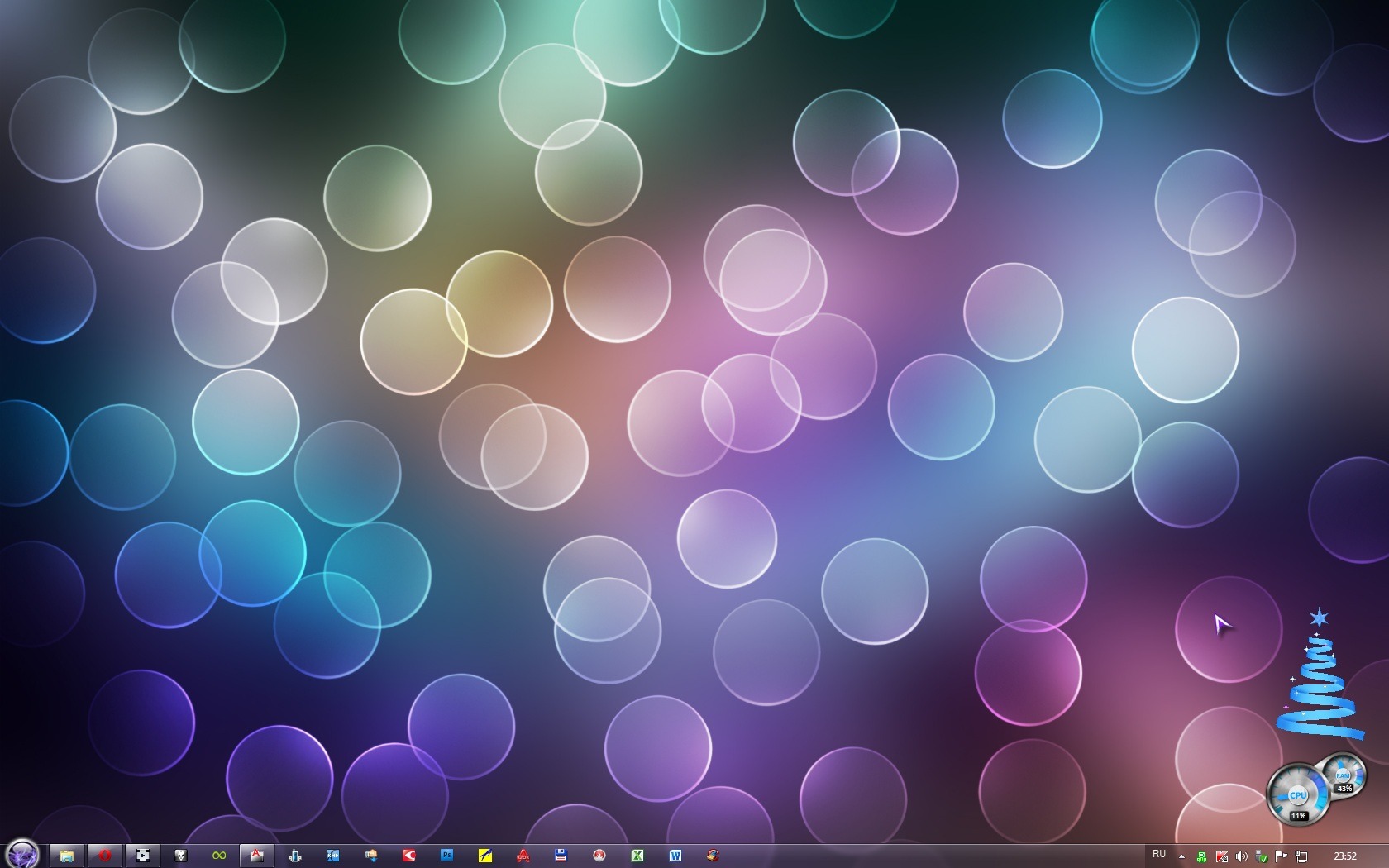The height and width of the screenshot is (868, 1389).
Task: Open the Start menu orb
Action: (x=22, y=854)
